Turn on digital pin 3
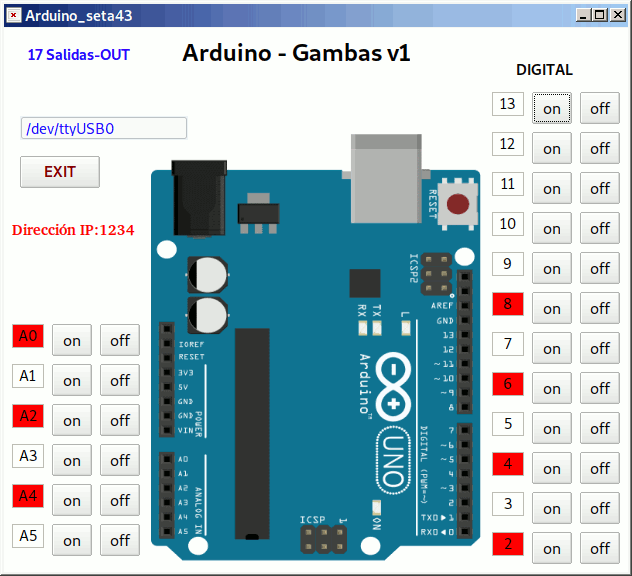Viewport: 632px width, 576px height. tap(551, 508)
